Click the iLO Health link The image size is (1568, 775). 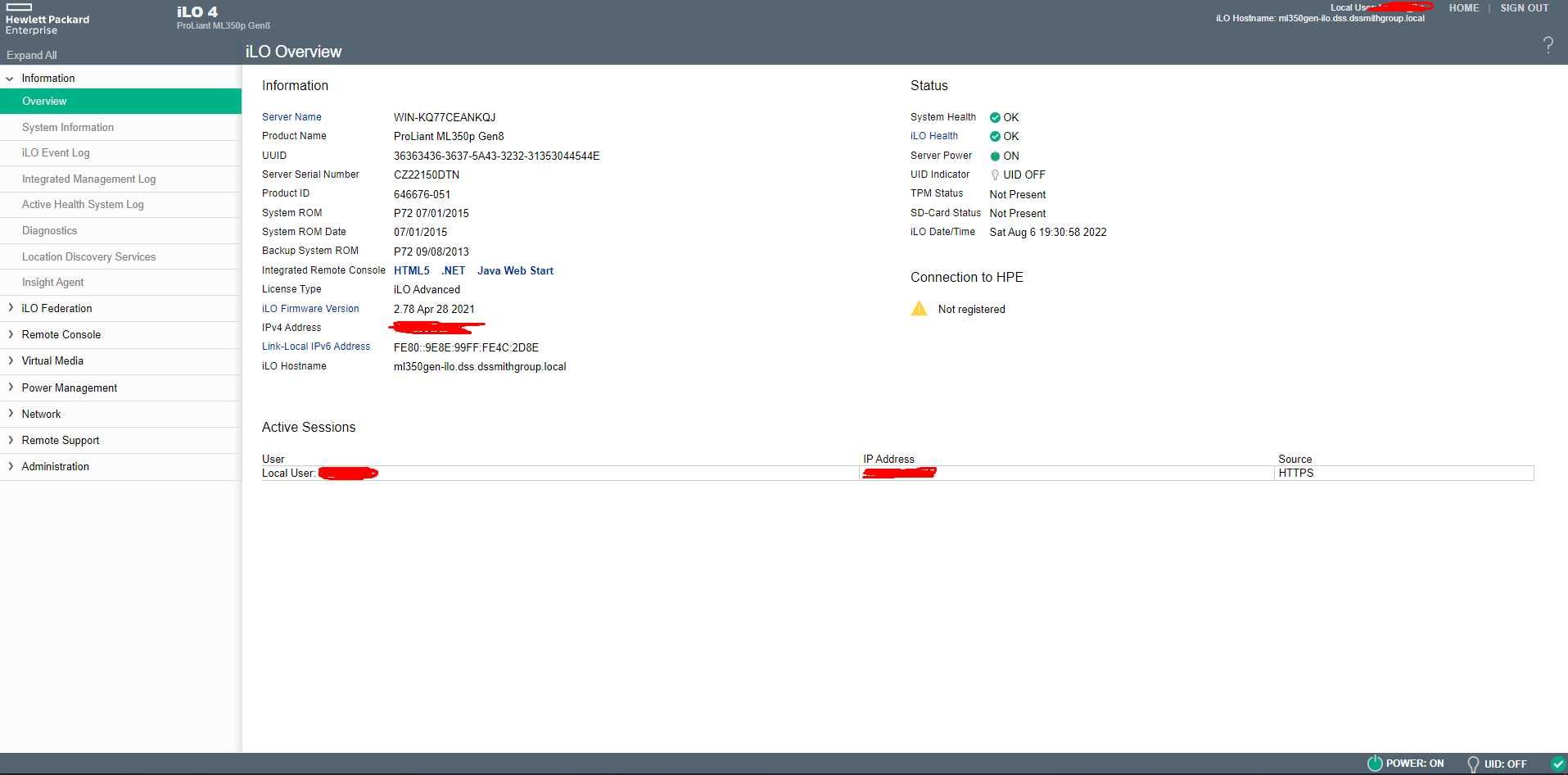point(934,136)
